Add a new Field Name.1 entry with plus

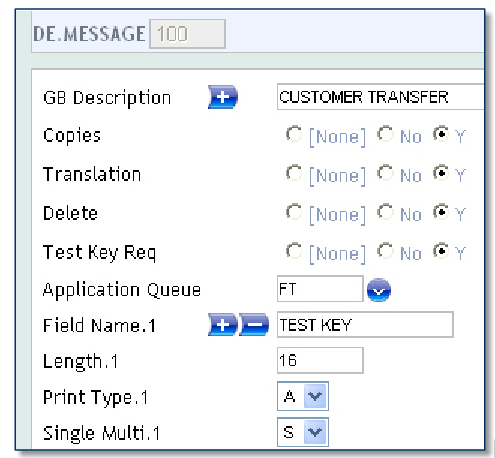223,324
